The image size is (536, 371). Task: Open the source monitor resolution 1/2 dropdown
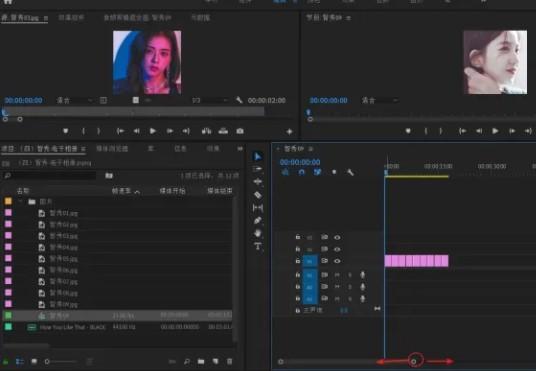tap(209, 100)
